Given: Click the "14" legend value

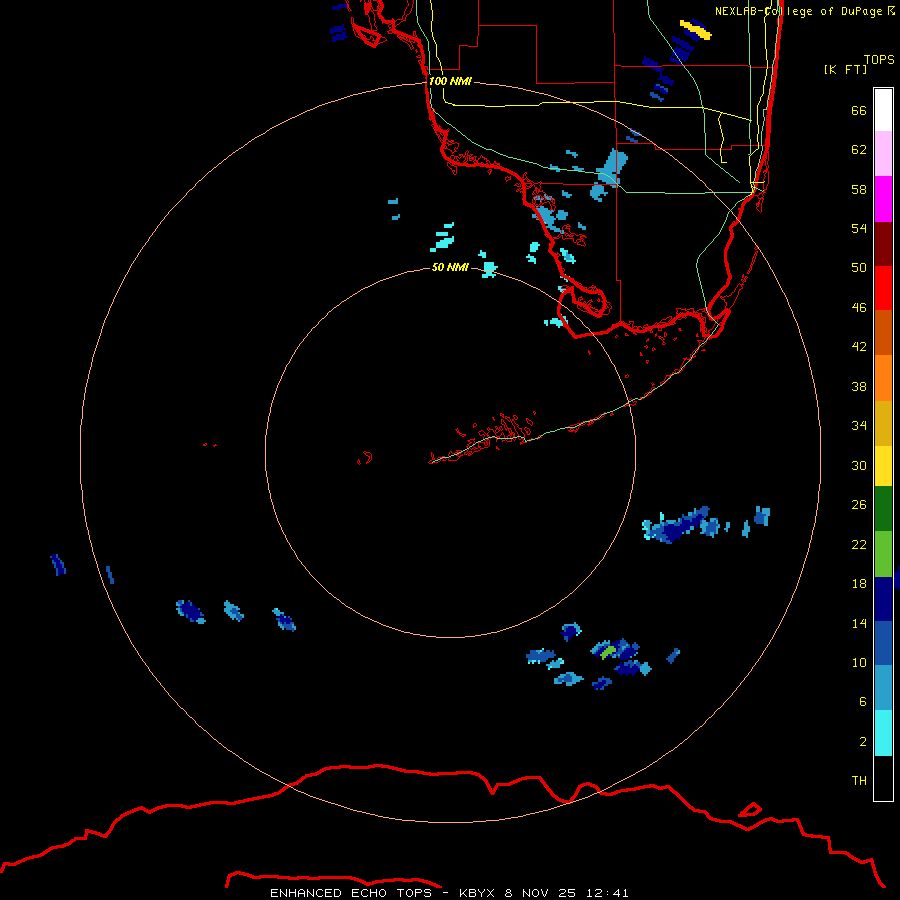Looking at the screenshot, I should [859, 624].
